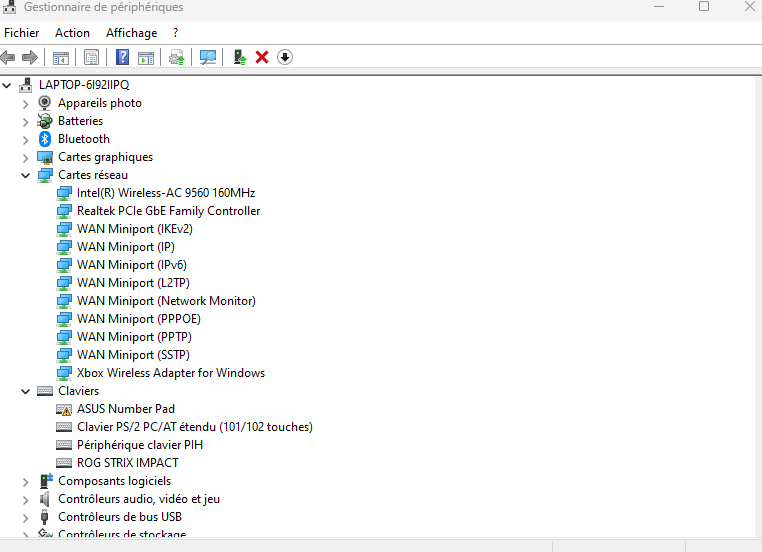Click the Bluetooth category icon
The image size is (762, 552).
(45, 139)
